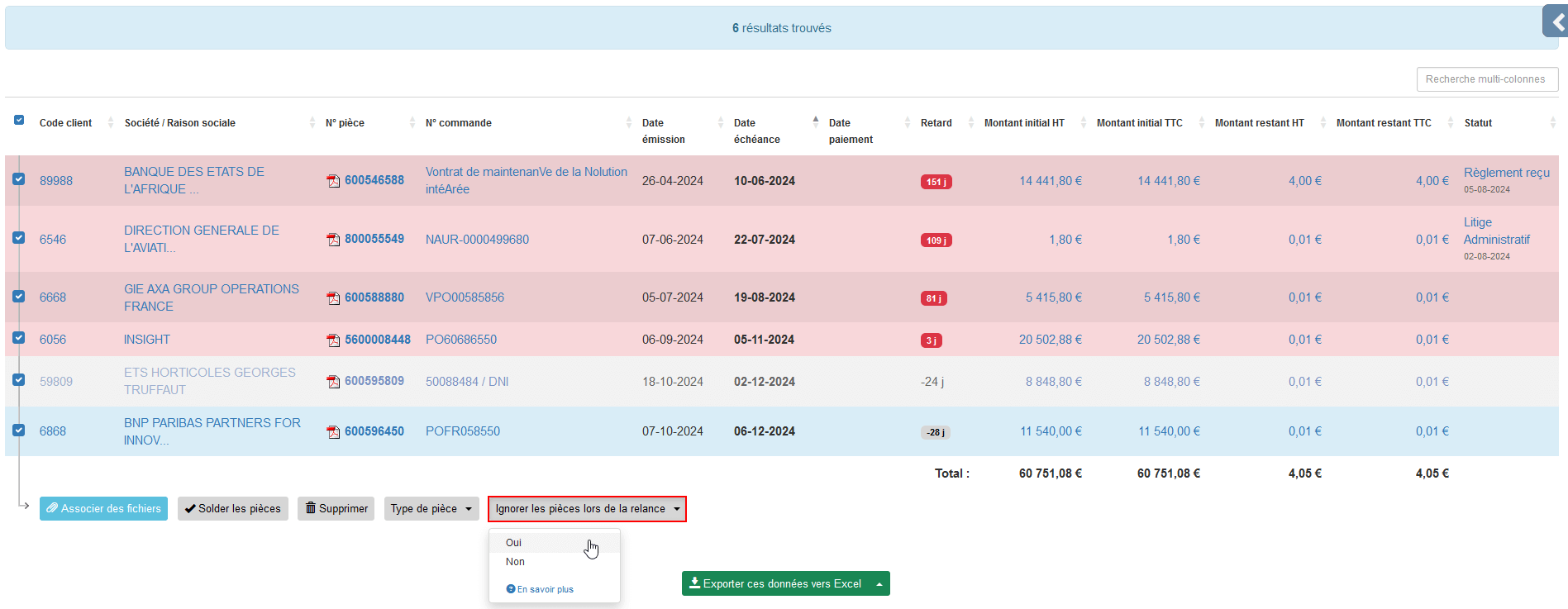Choose Non in the dropdown menu

(515, 562)
